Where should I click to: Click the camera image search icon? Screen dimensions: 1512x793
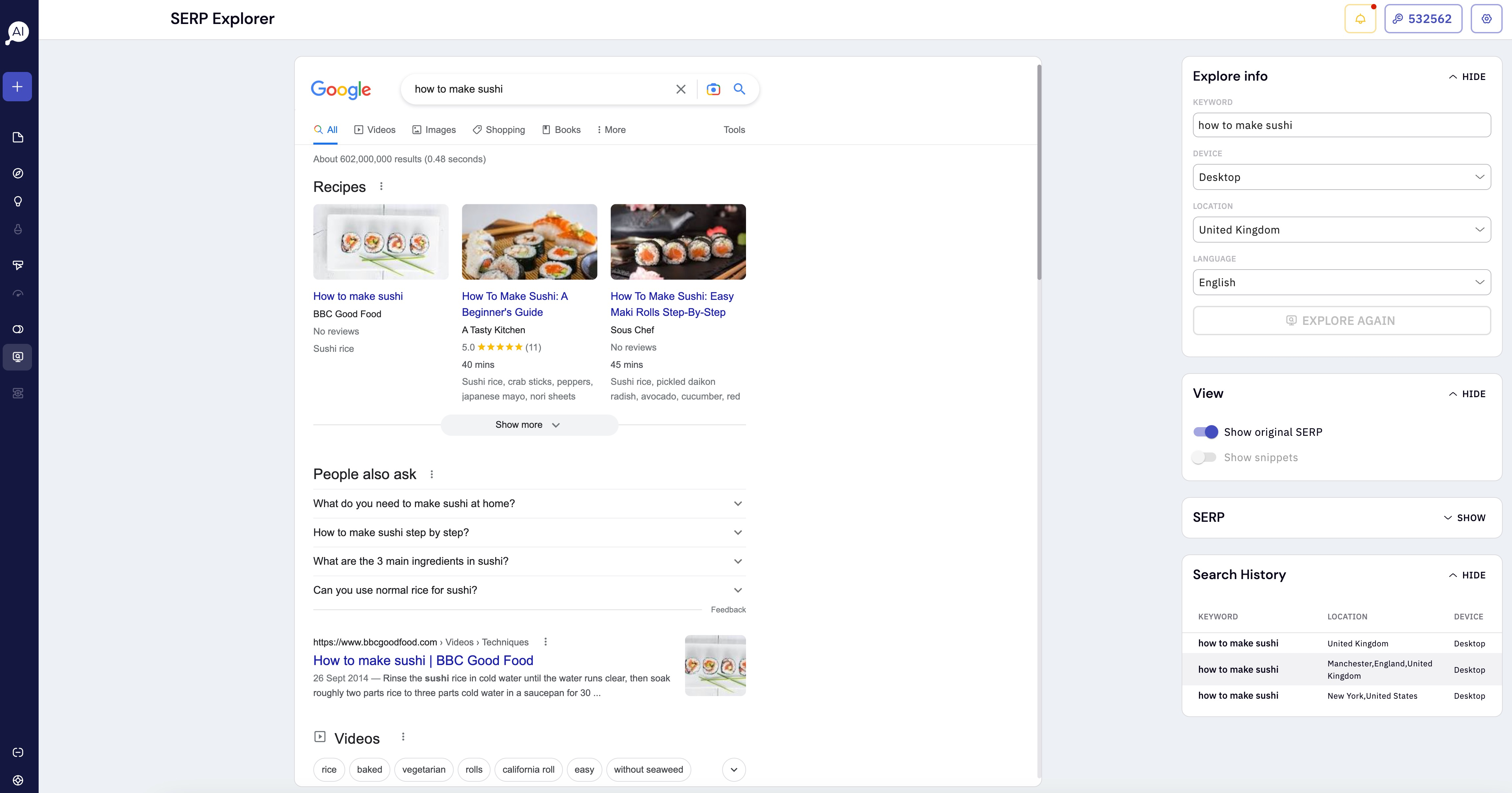[713, 89]
